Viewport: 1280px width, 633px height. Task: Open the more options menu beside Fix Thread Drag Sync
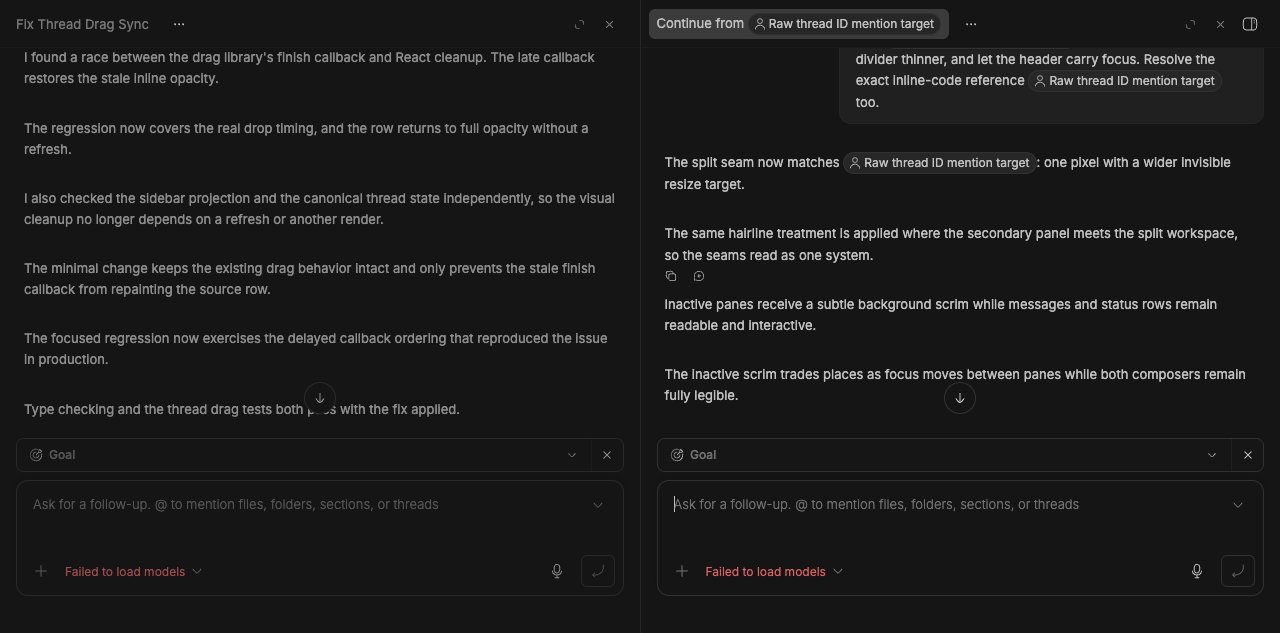[x=178, y=24]
